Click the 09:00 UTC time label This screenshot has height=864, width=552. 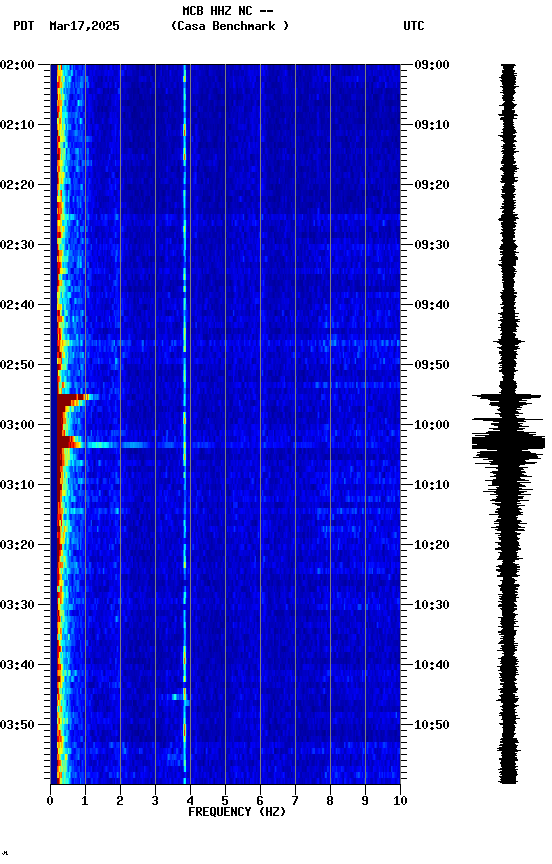432,65
